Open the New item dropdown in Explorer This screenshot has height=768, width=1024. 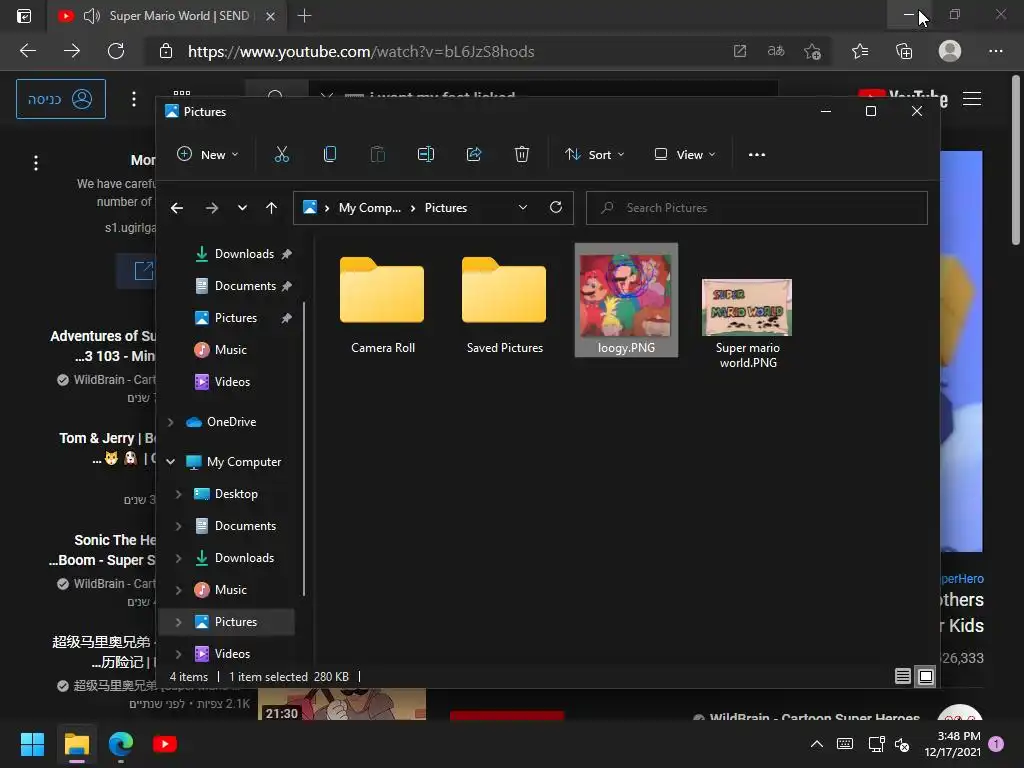click(x=208, y=155)
